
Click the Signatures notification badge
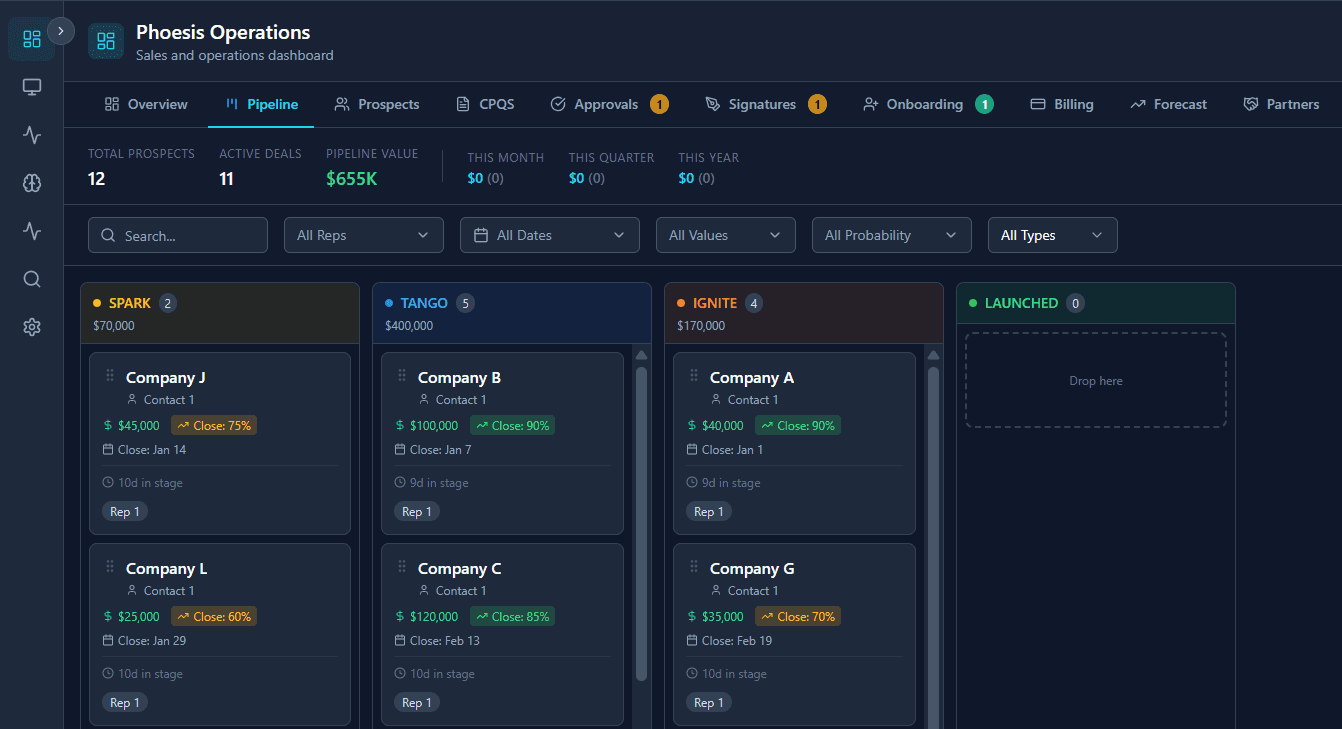coord(817,104)
